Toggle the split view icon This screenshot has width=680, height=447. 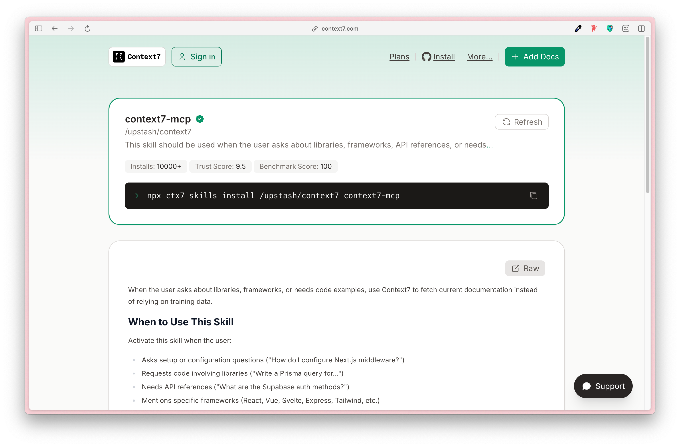tap(641, 29)
